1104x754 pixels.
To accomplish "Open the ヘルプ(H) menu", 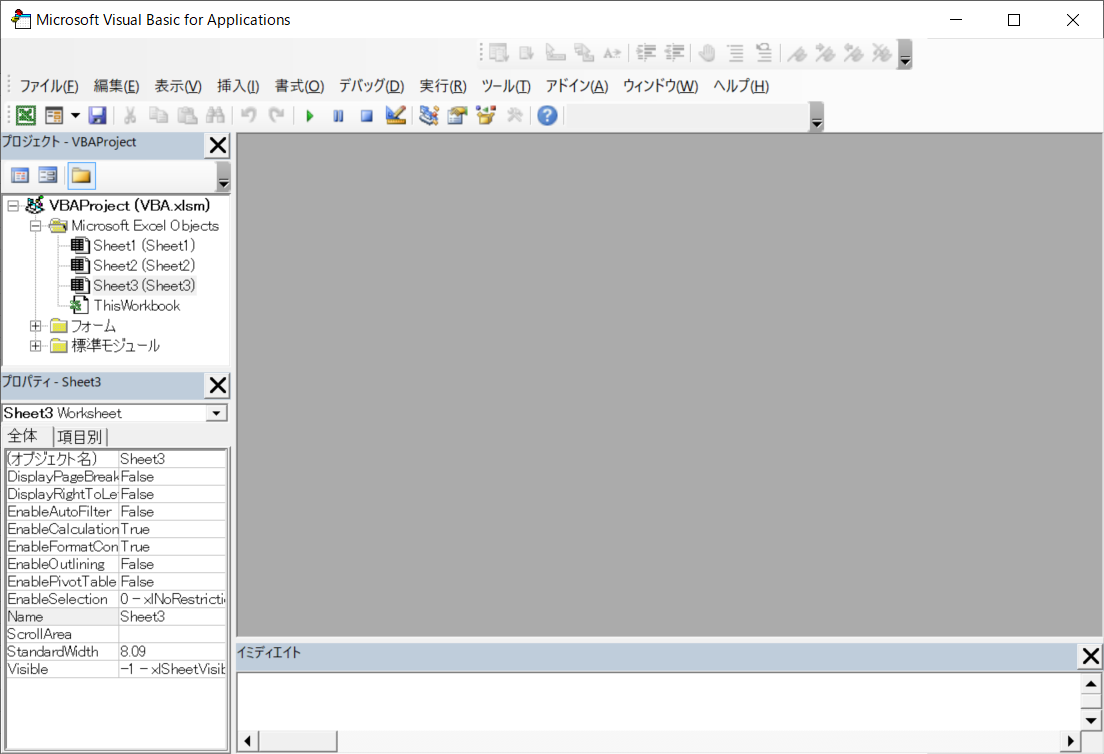I will pos(741,86).
